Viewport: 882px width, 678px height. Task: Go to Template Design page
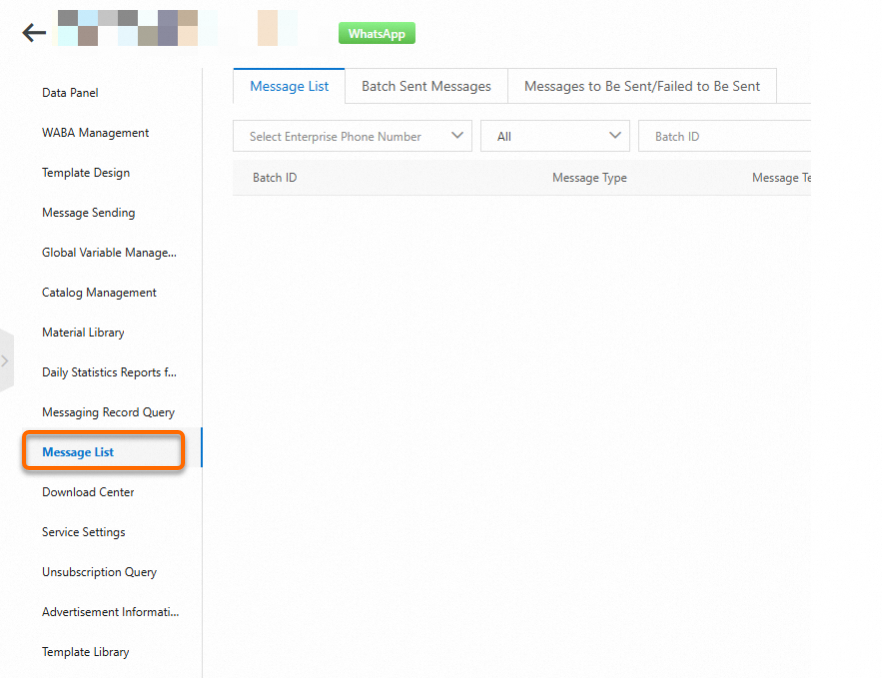click(x=86, y=173)
